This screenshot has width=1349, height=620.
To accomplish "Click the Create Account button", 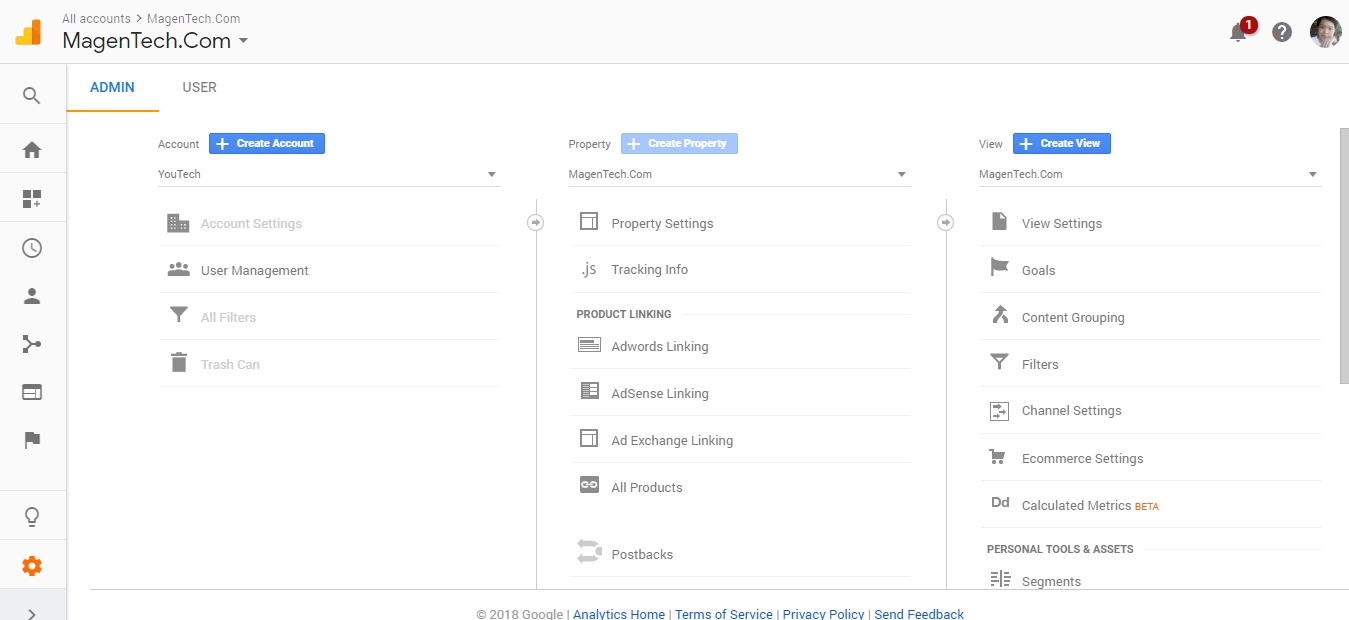I will 267,144.
